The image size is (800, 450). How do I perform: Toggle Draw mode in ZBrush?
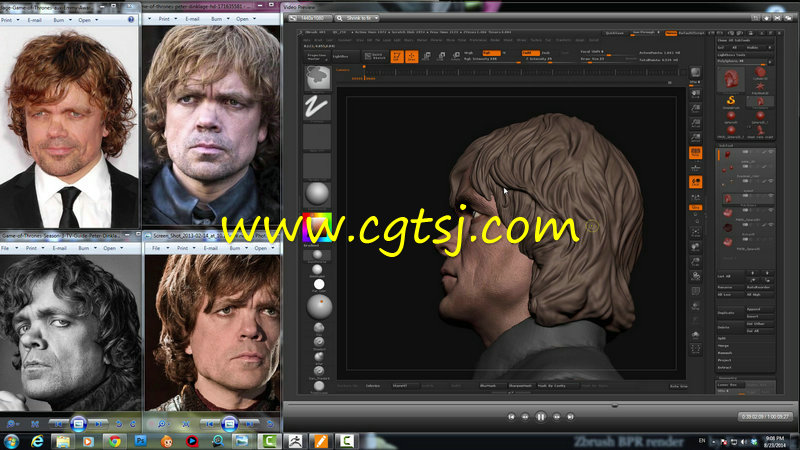[x=411, y=56]
